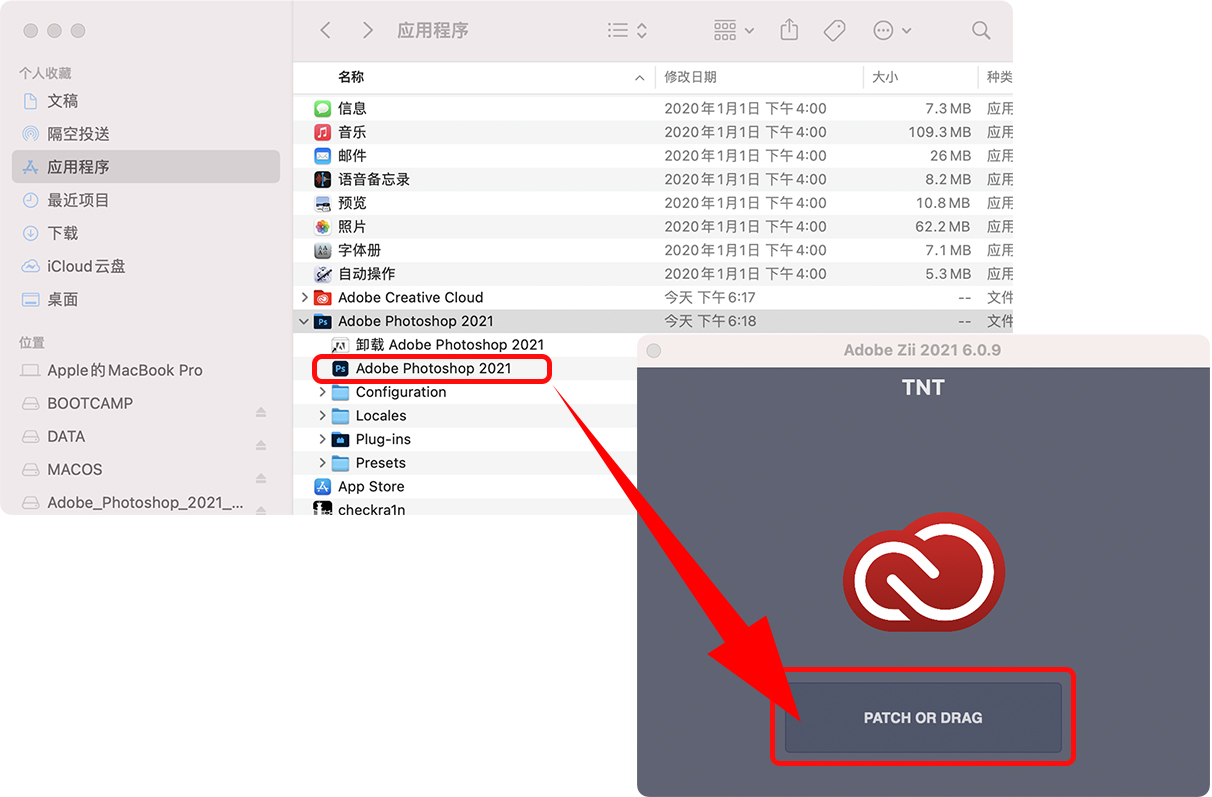
Task: Expand the Locales folder
Action: coord(322,416)
